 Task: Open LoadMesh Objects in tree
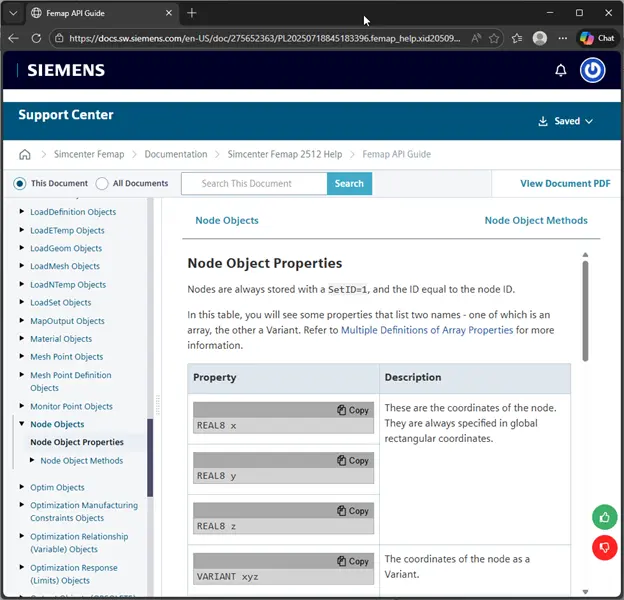tap(65, 266)
